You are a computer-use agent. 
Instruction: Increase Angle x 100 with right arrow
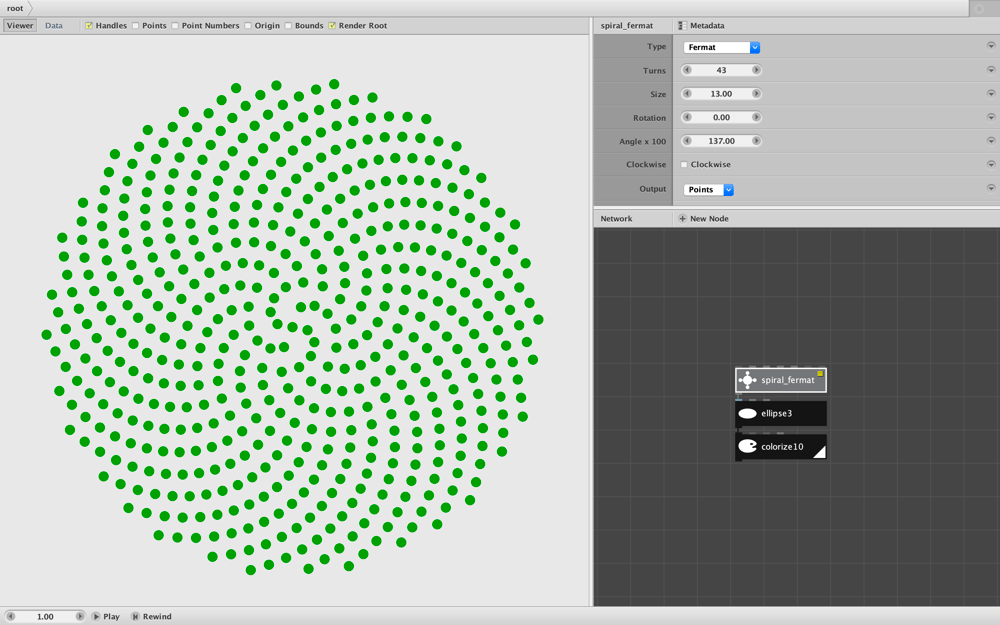756,141
